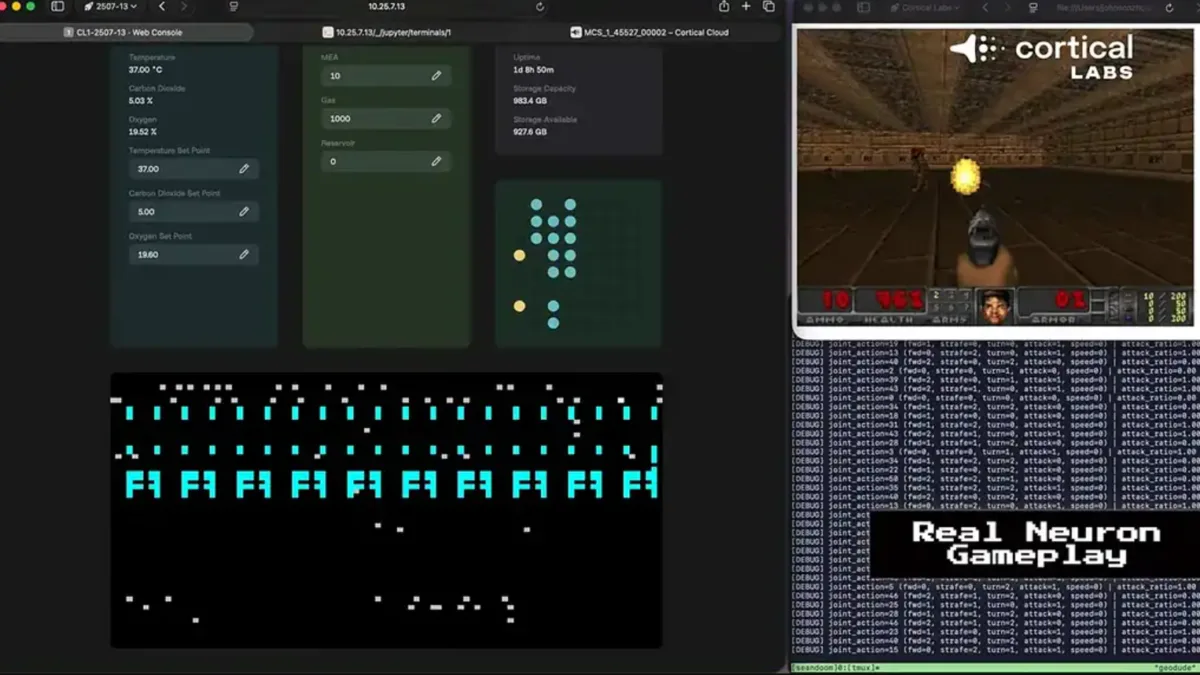The height and width of the screenshot is (675, 1200).
Task: Go back in the Cortical Labs browser window
Action: (x=985, y=7)
